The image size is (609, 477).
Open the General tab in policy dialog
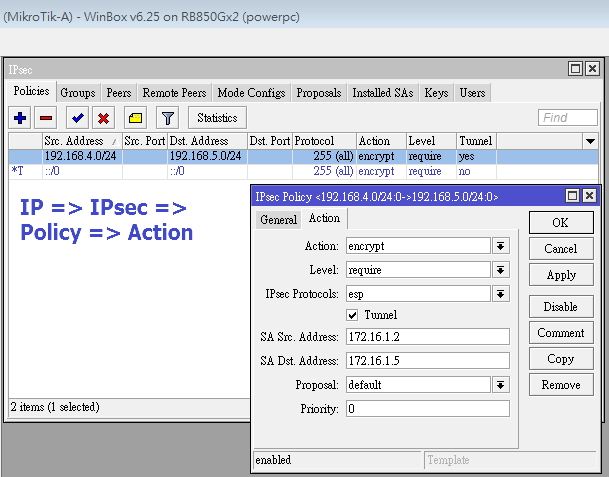point(278,220)
